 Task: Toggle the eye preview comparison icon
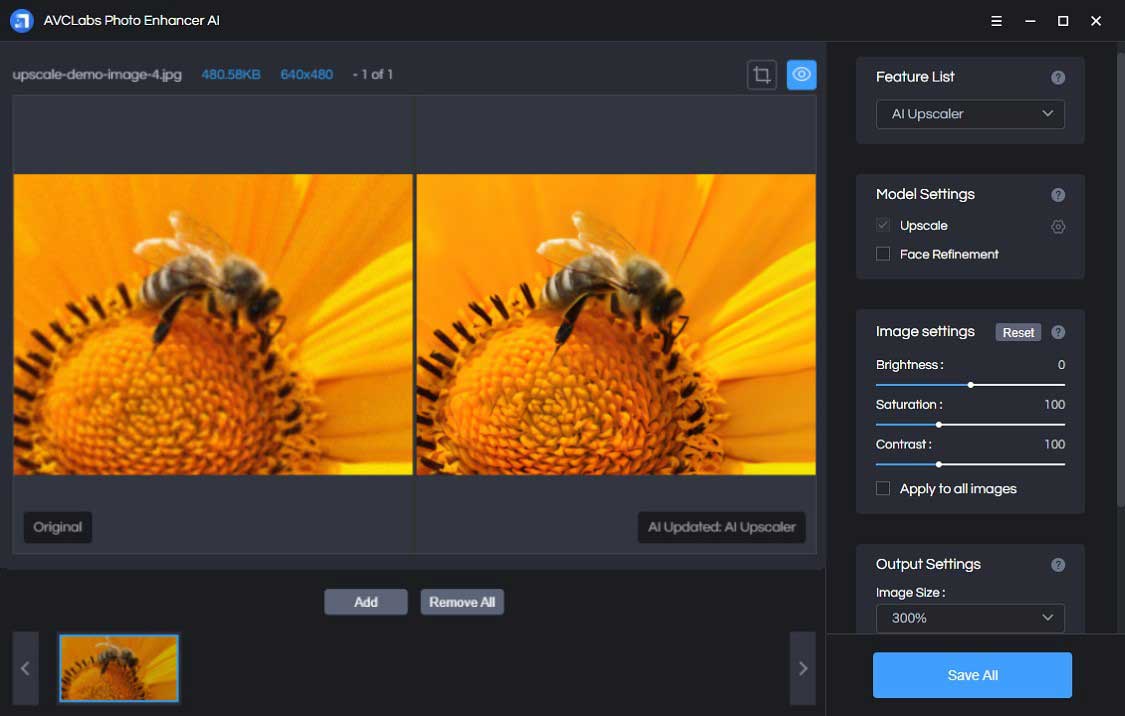coord(801,75)
